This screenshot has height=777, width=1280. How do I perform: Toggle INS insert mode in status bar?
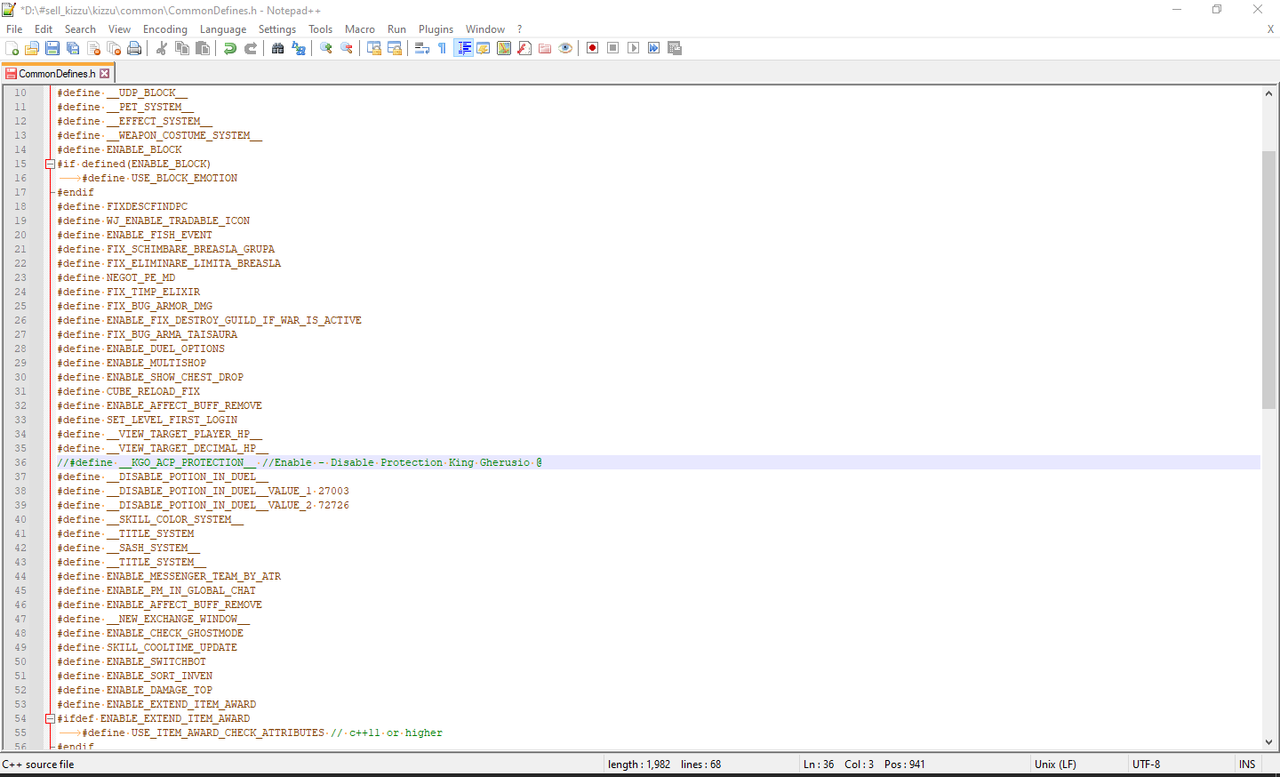(1247, 764)
